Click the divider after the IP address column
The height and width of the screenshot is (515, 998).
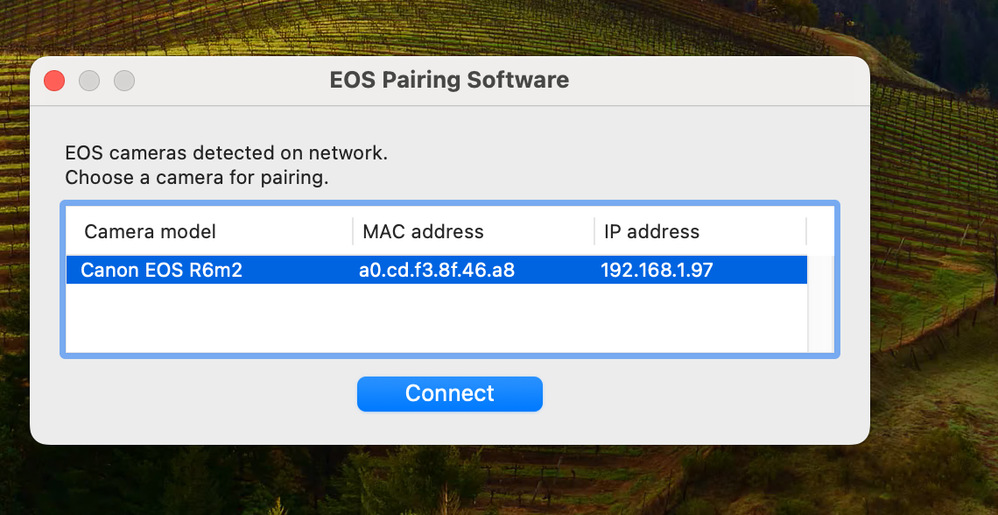pyautogui.click(x=806, y=232)
